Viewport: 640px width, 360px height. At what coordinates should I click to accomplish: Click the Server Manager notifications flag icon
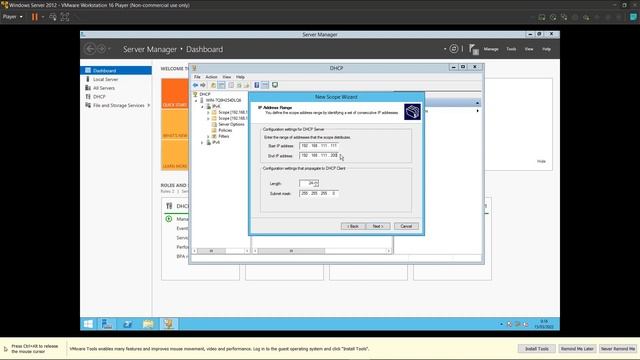(x=473, y=49)
